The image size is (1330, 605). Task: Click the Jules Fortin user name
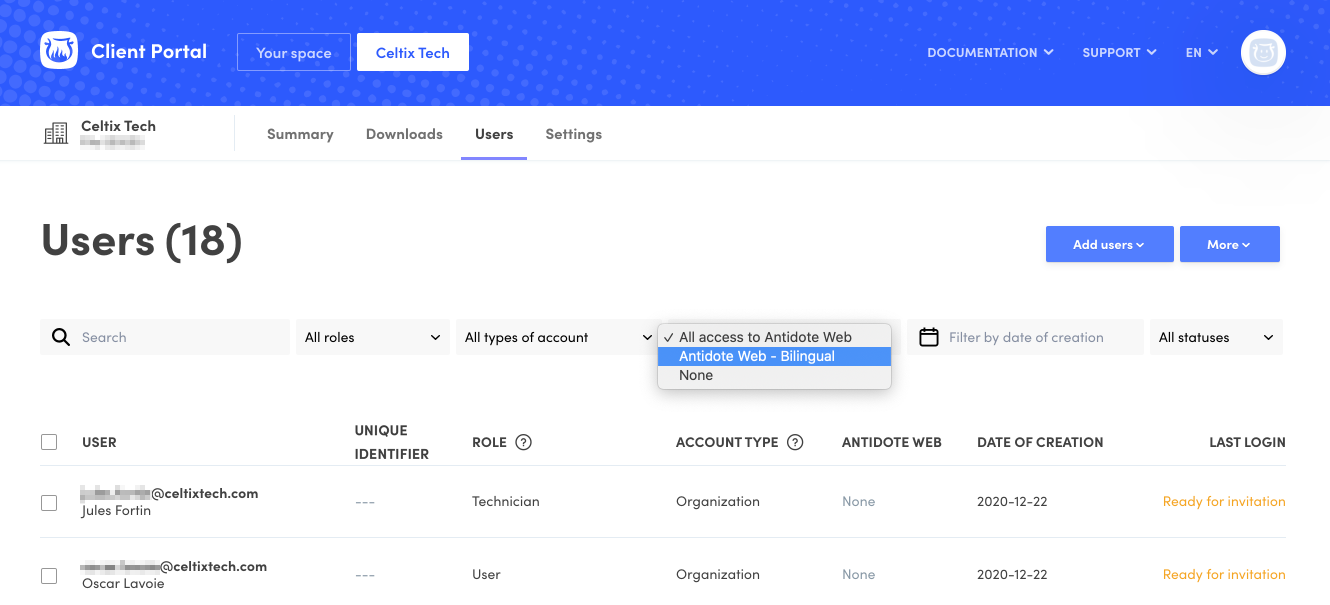pyautogui.click(x=116, y=511)
